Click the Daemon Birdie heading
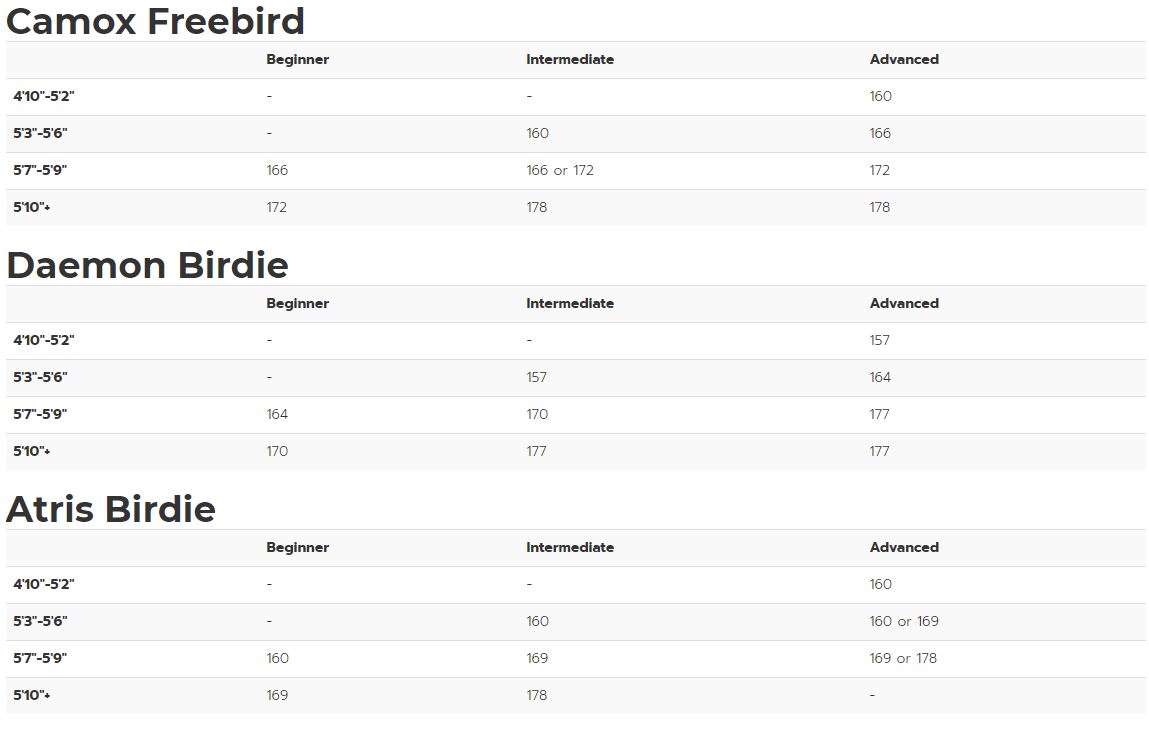Image resolution: width=1149 pixels, height=733 pixels. pyautogui.click(x=147, y=265)
